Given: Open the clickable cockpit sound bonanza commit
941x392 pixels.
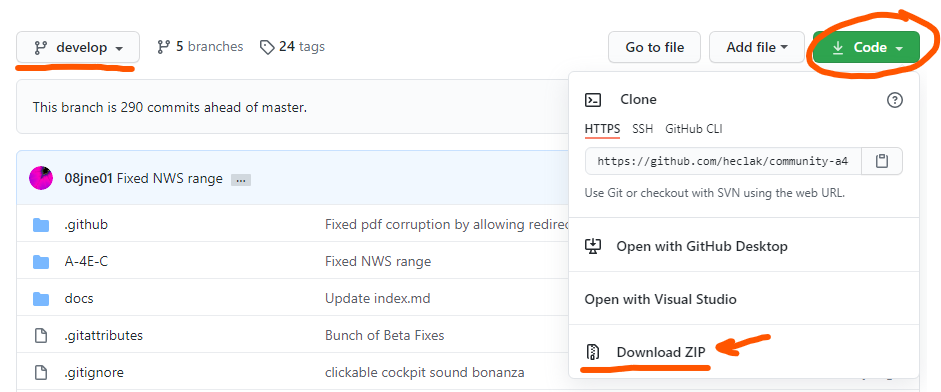Looking at the screenshot, I should [424, 372].
